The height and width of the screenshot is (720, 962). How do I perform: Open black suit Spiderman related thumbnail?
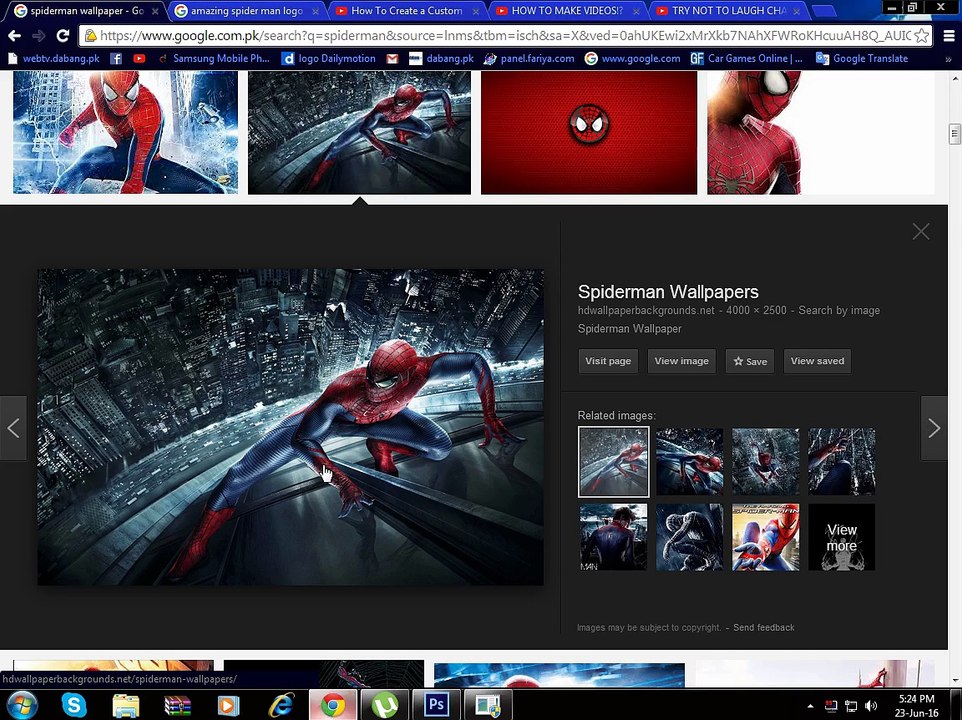(689, 537)
